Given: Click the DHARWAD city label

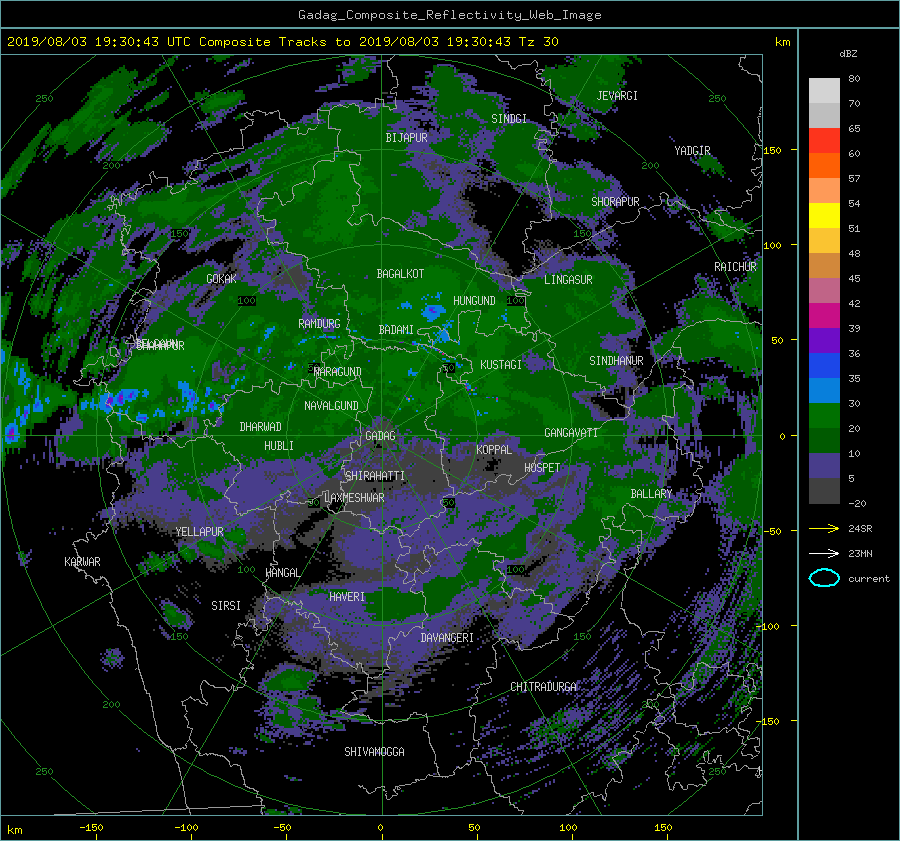Looking at the screenshot, I should pos(260,427).
